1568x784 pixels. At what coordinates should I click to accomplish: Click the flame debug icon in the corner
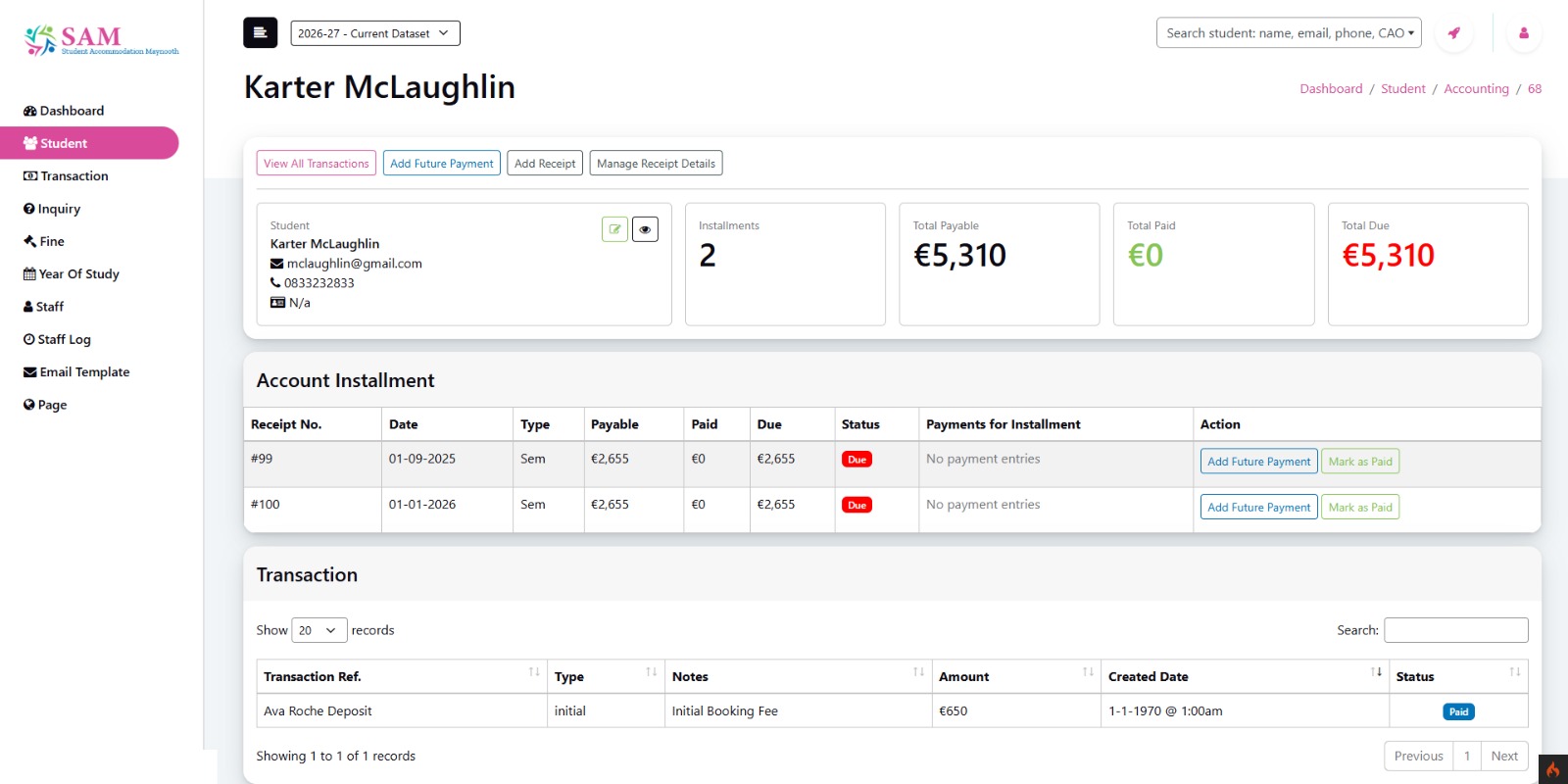(1552, 769)
